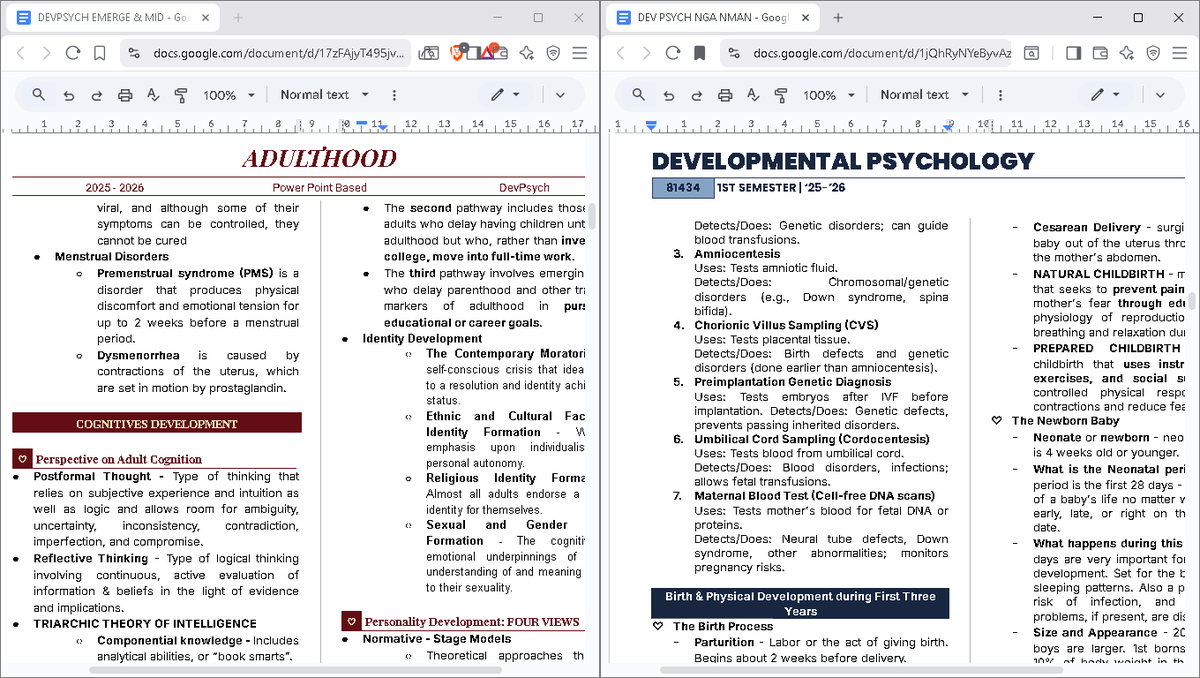
Task: Open a new tab in the right window
Action: [x=838, y=18]
